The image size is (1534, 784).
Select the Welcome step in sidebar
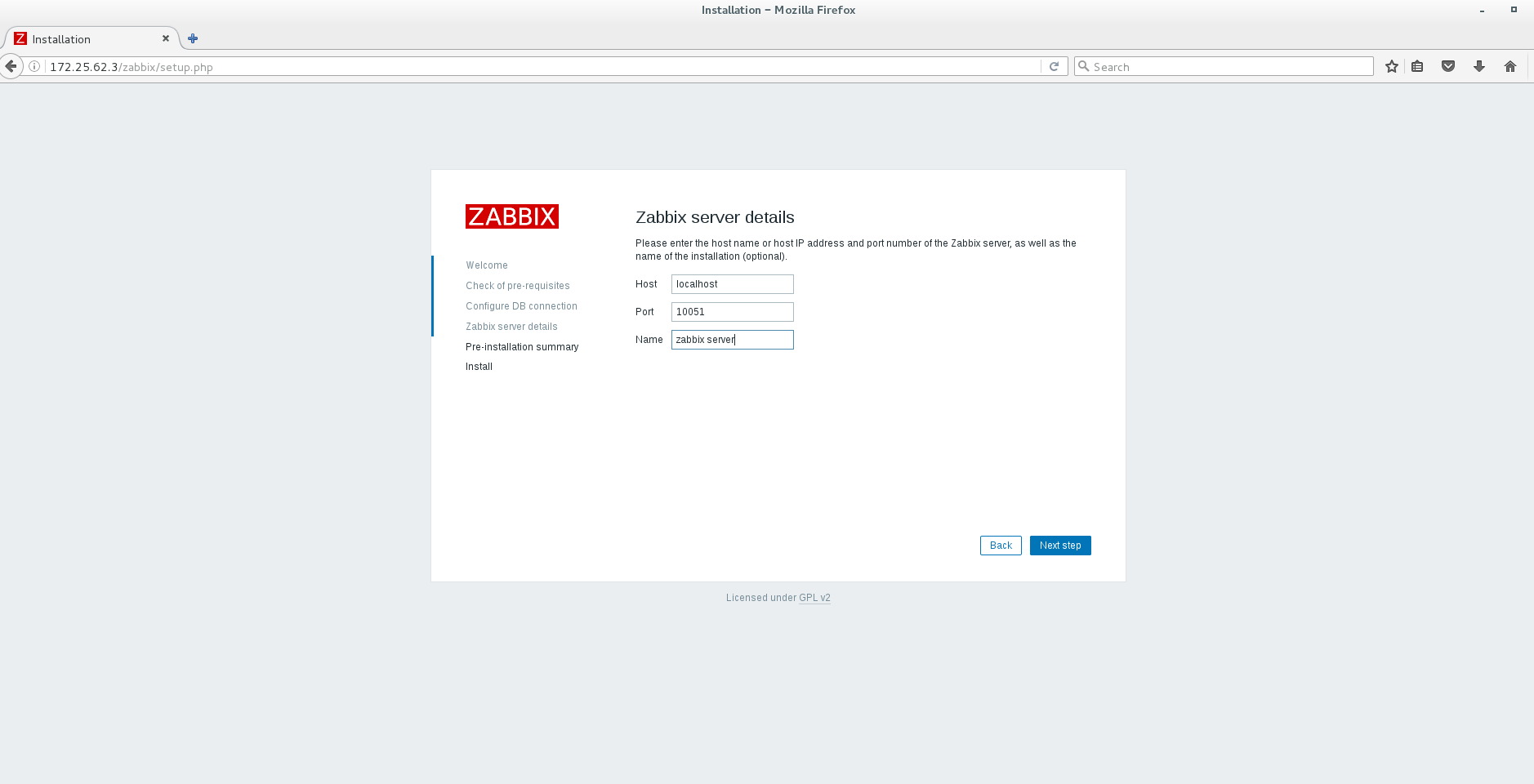[x=486, y=265]
